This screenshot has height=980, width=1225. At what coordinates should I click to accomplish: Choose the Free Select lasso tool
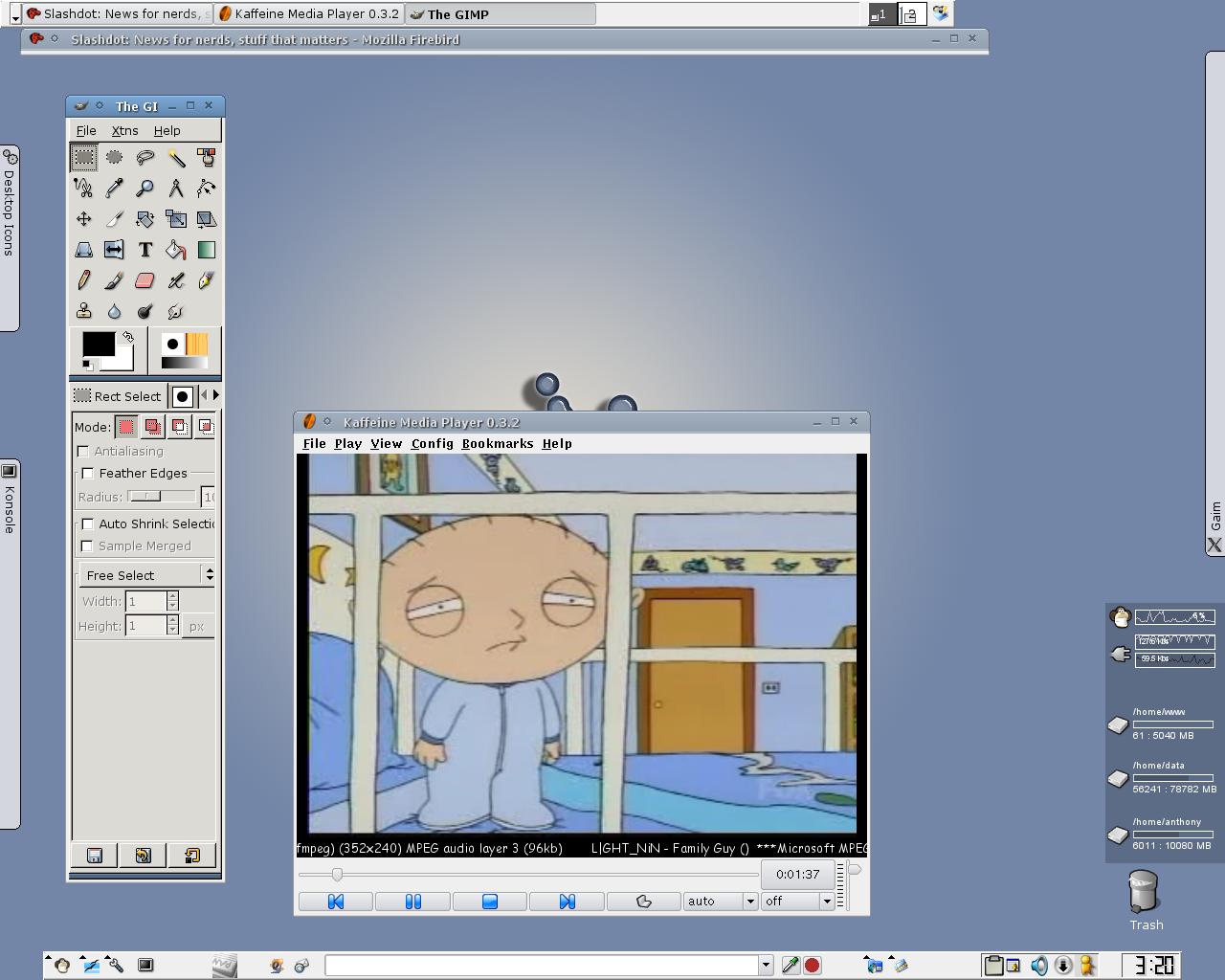click(145, 157)
